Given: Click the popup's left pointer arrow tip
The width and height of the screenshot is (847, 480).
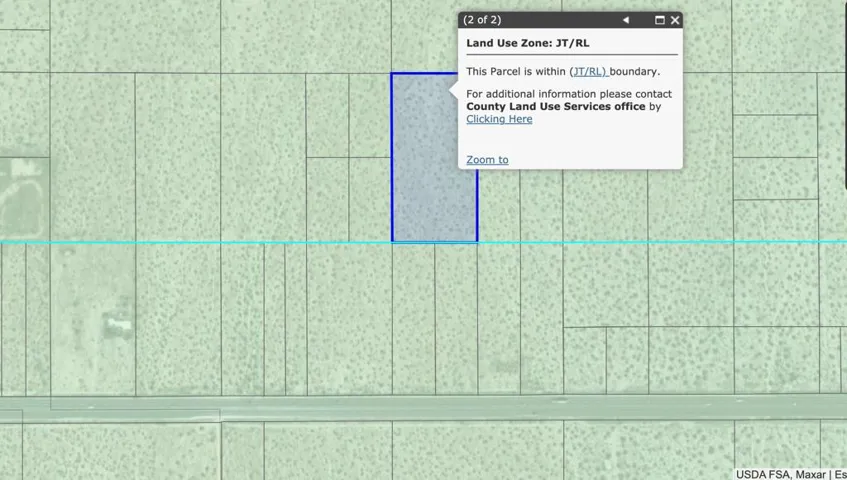Looking at the screenshot, I should pos(453,92).
